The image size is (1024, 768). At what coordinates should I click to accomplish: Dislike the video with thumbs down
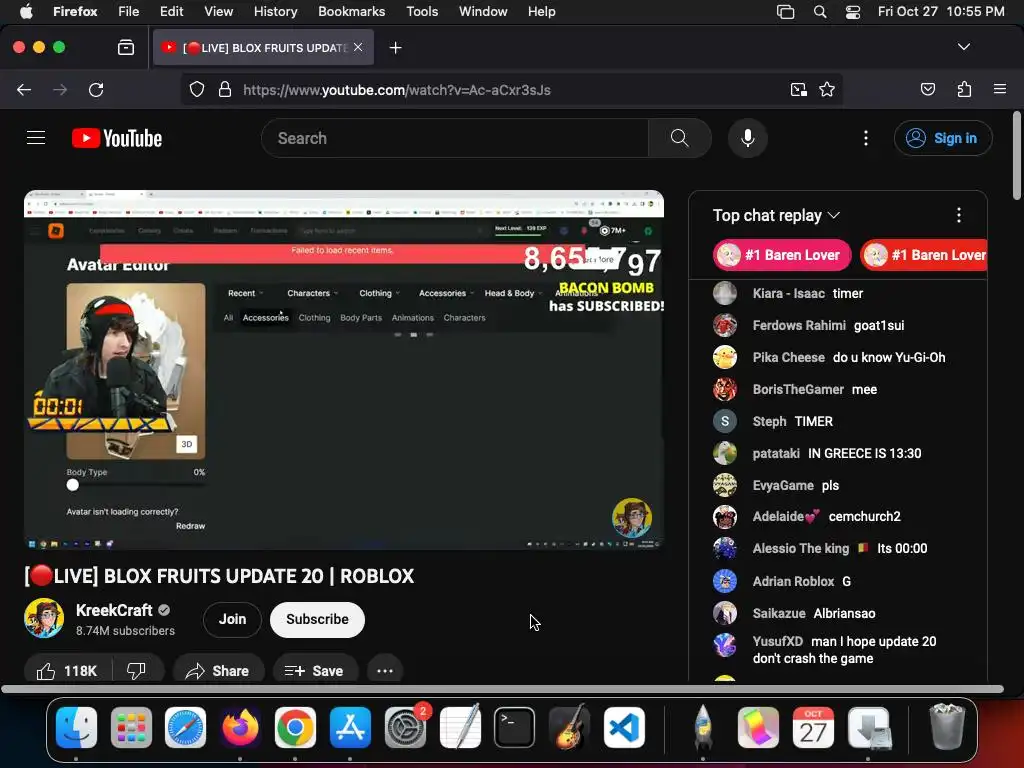click(136, 671)
